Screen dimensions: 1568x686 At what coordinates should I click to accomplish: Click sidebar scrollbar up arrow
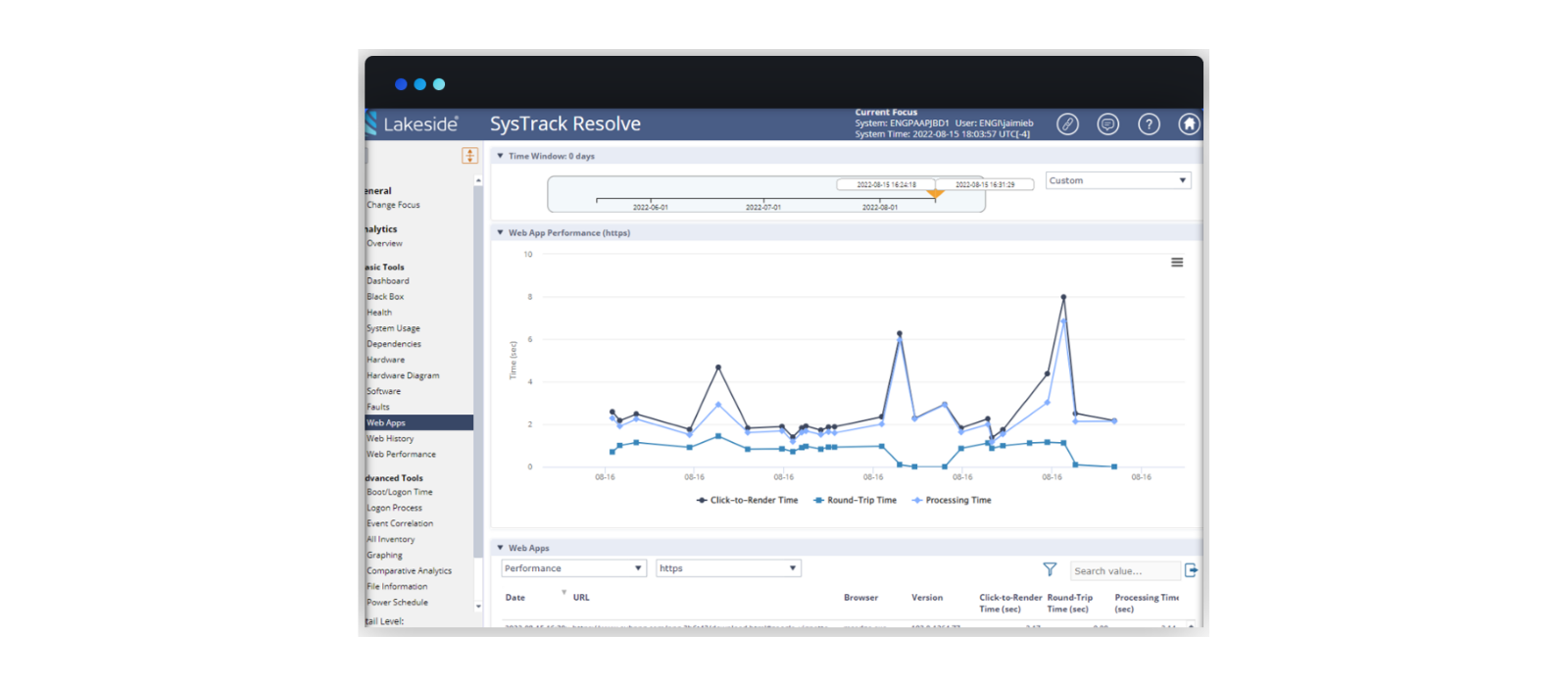point(478,180)
